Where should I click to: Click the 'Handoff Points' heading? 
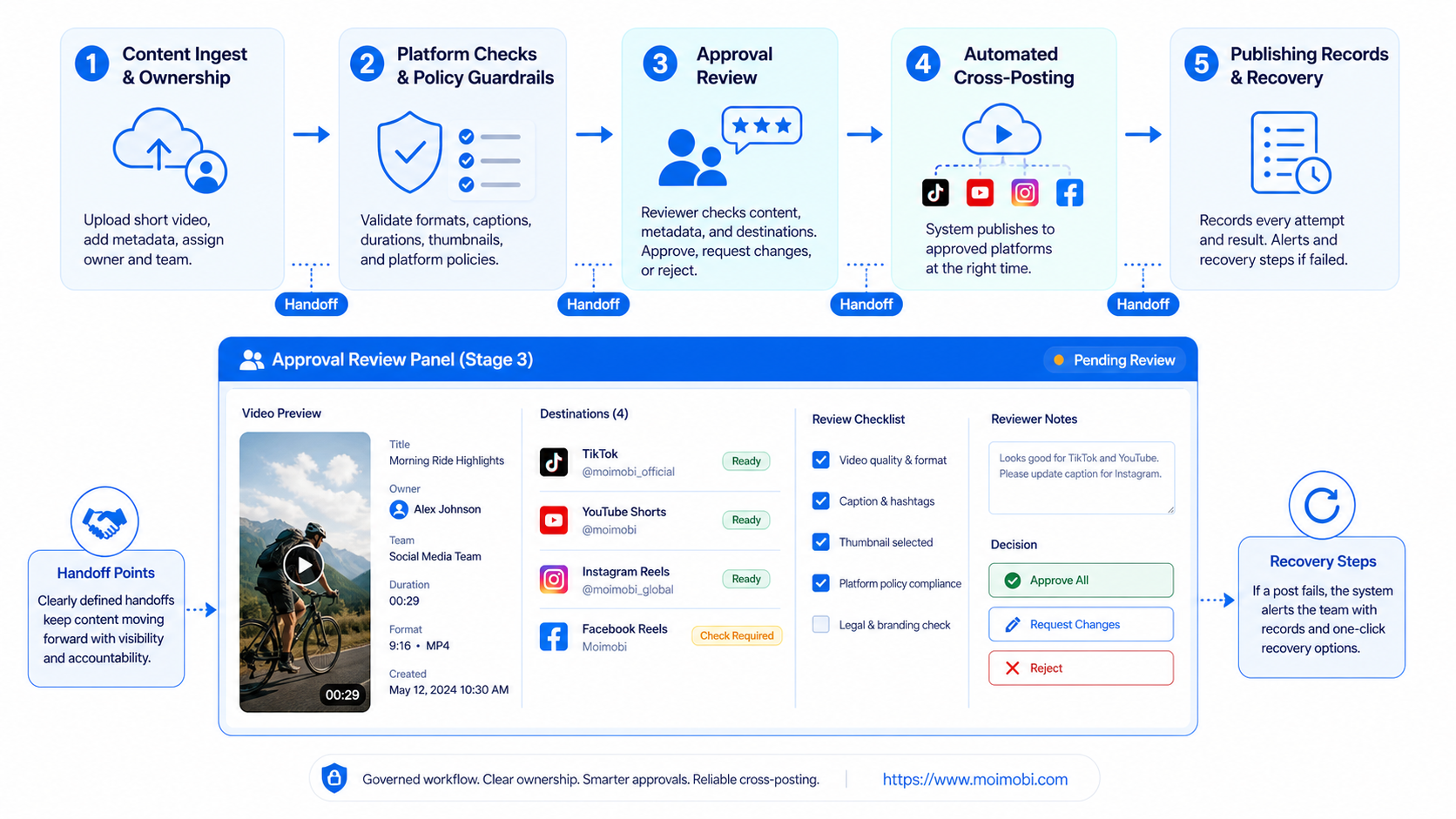pyautogui.click(x=105, y=573)
